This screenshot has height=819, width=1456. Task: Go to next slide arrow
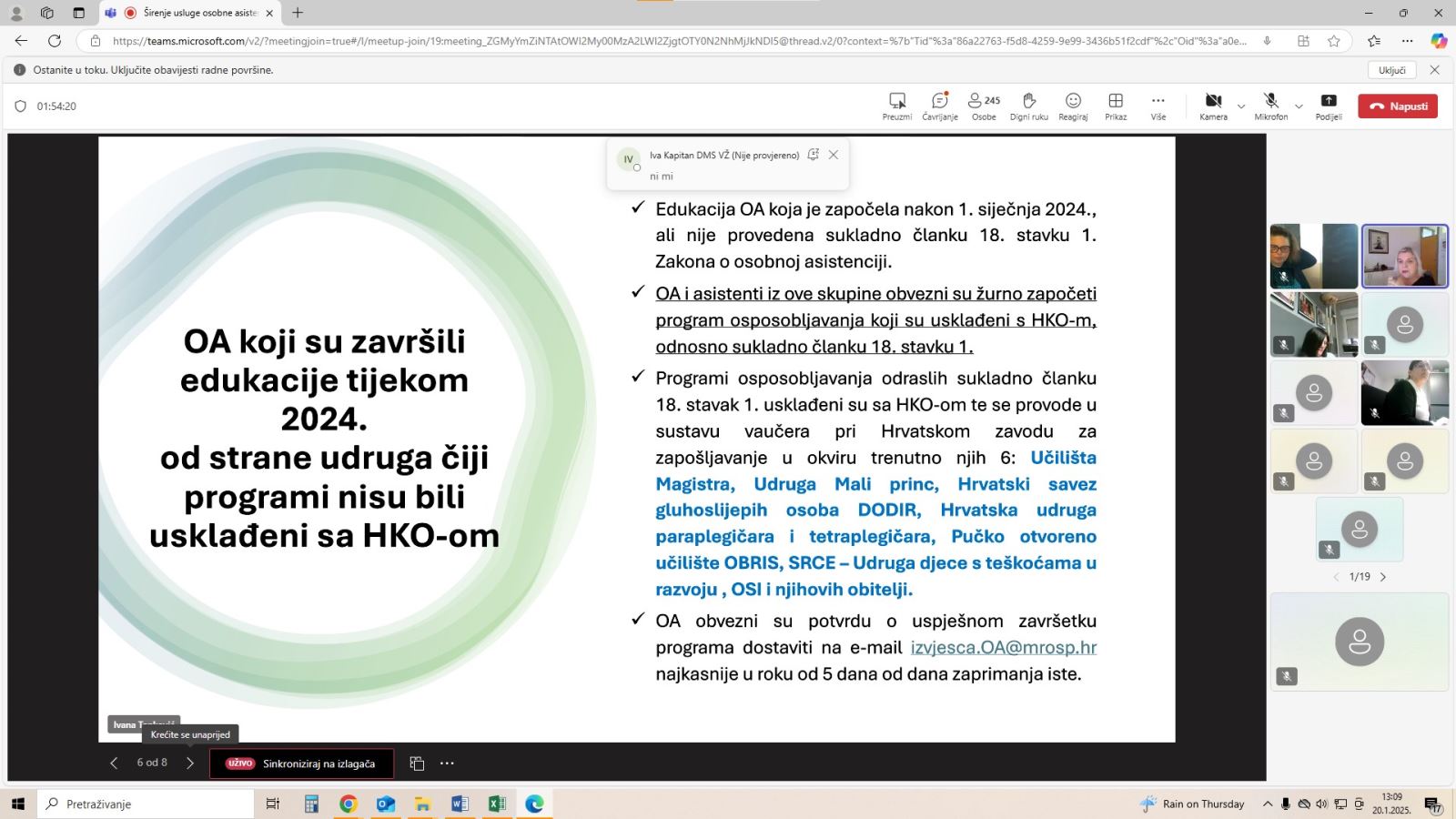pos(190,763)
